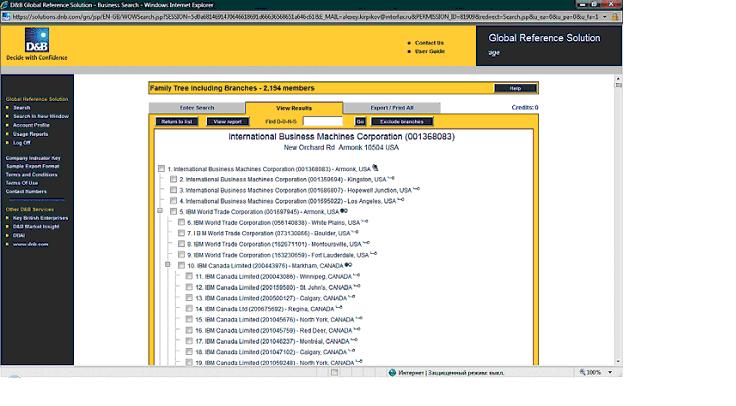This screenshot has width=736, height=406.
Task: Click the page scrollbar down arrow
Action: point(618,361)
